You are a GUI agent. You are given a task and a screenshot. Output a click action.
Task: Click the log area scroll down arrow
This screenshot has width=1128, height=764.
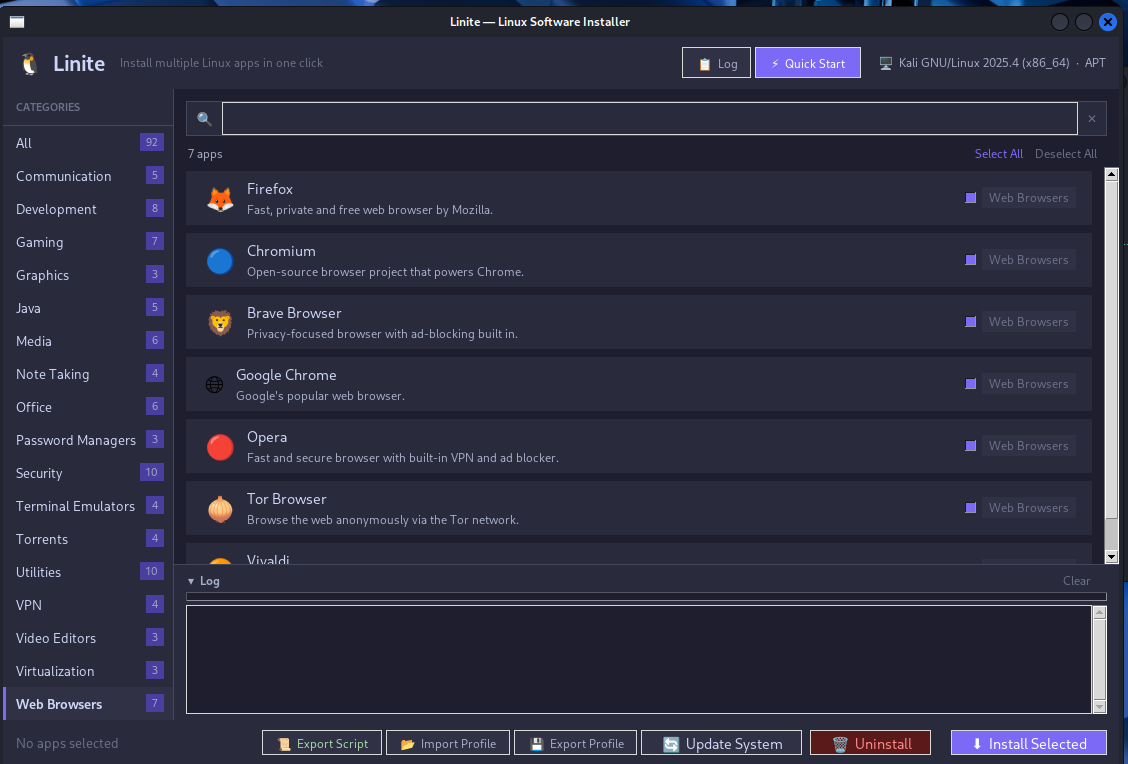pyautogui.click(x=1099, y=707)
